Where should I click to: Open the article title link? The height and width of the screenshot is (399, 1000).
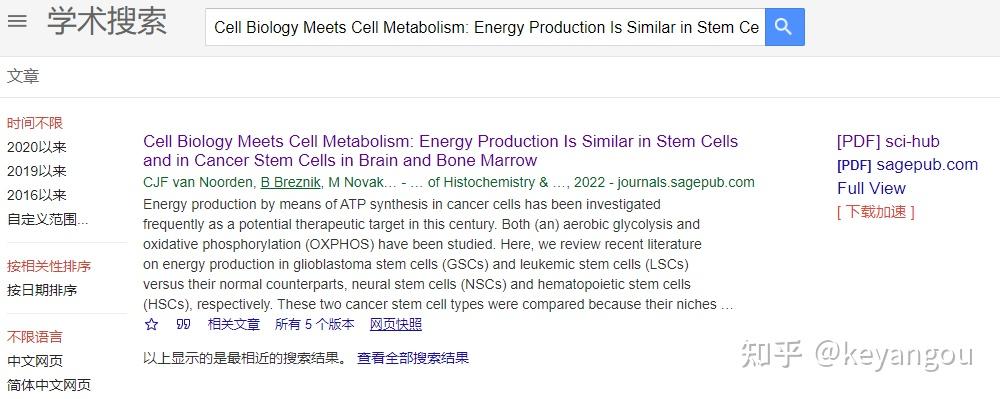pyautogui.click(x=440, y=150)
